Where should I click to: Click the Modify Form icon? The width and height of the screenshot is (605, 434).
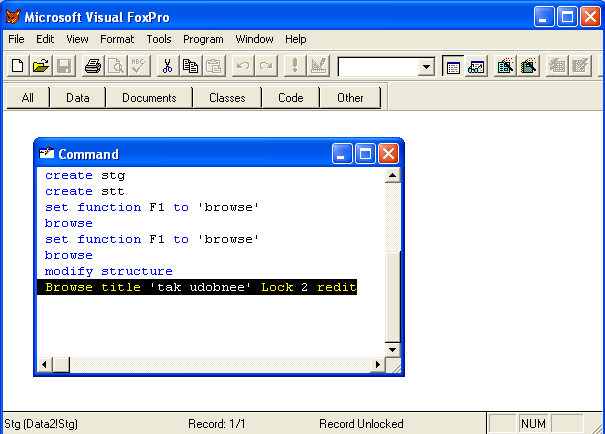(318, 66)
